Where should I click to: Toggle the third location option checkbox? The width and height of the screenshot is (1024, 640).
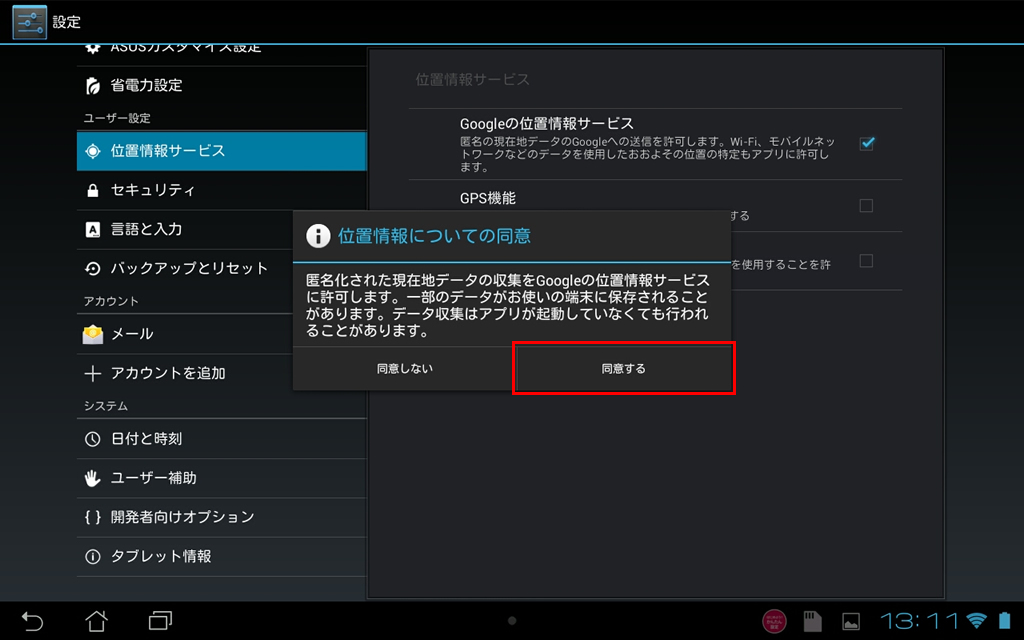point(866,261)
